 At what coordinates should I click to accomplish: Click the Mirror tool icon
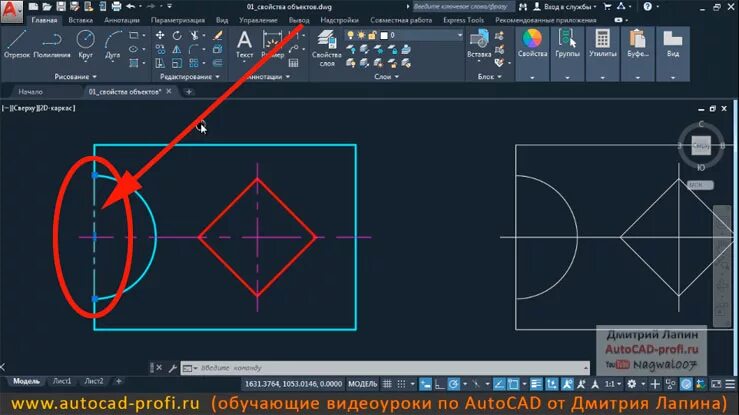point(177,49)
